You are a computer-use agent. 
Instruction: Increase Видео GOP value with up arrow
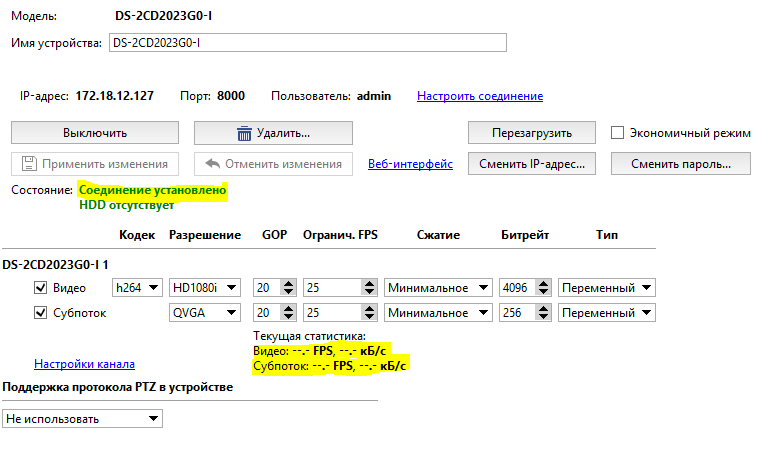click(x=289, y=284)
